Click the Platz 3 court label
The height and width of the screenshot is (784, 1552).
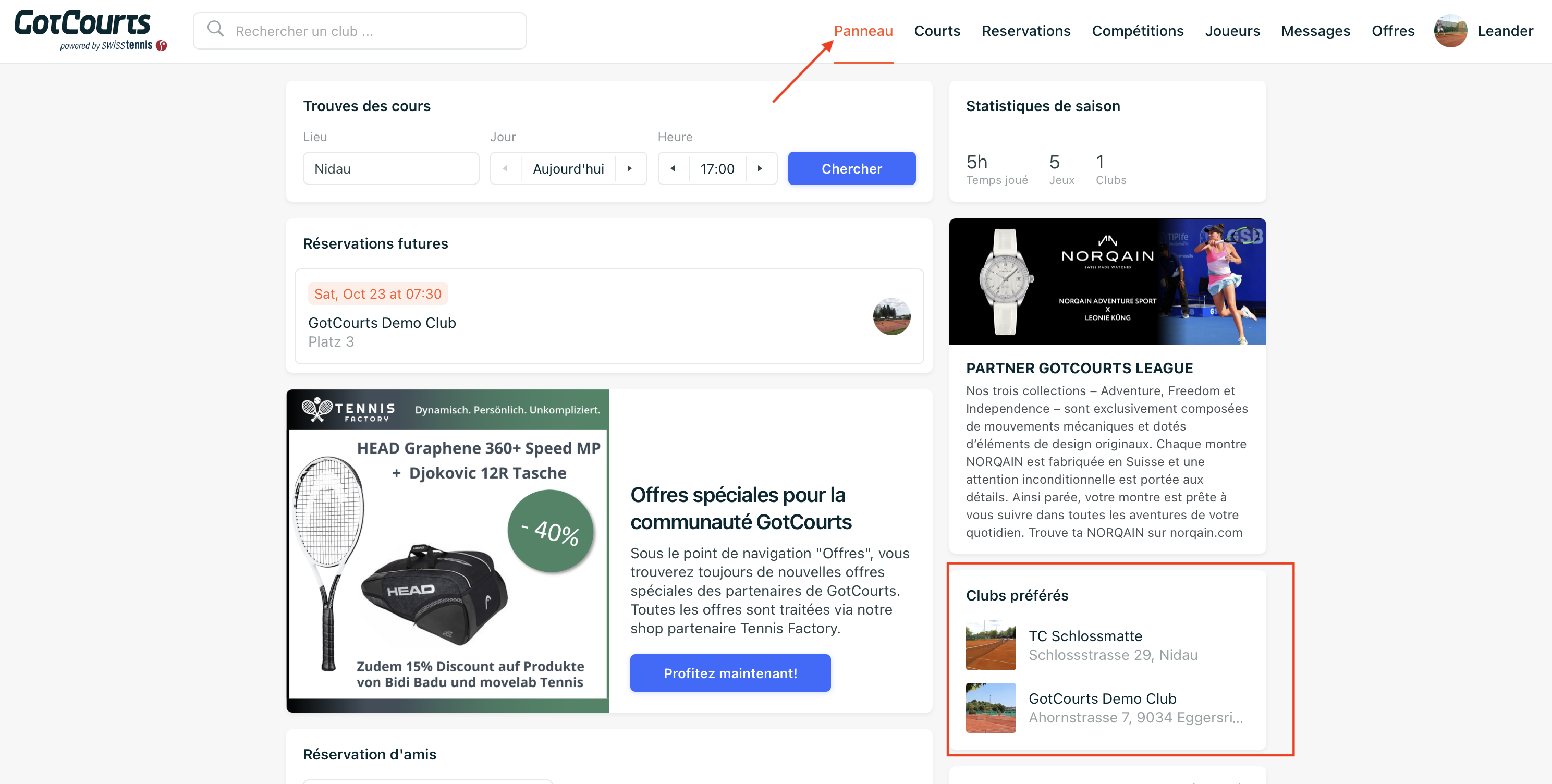pos(331,341)
